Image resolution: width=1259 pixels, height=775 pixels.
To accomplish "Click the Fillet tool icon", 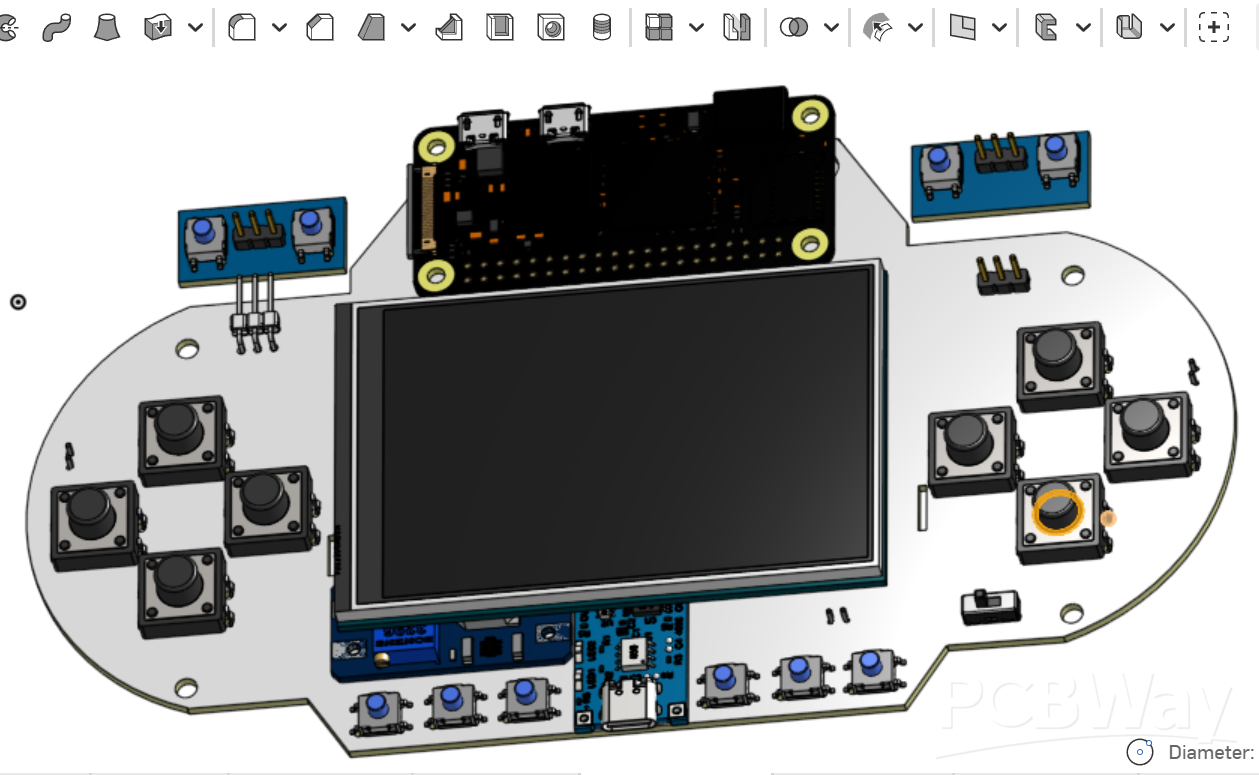I will (242, 28).
